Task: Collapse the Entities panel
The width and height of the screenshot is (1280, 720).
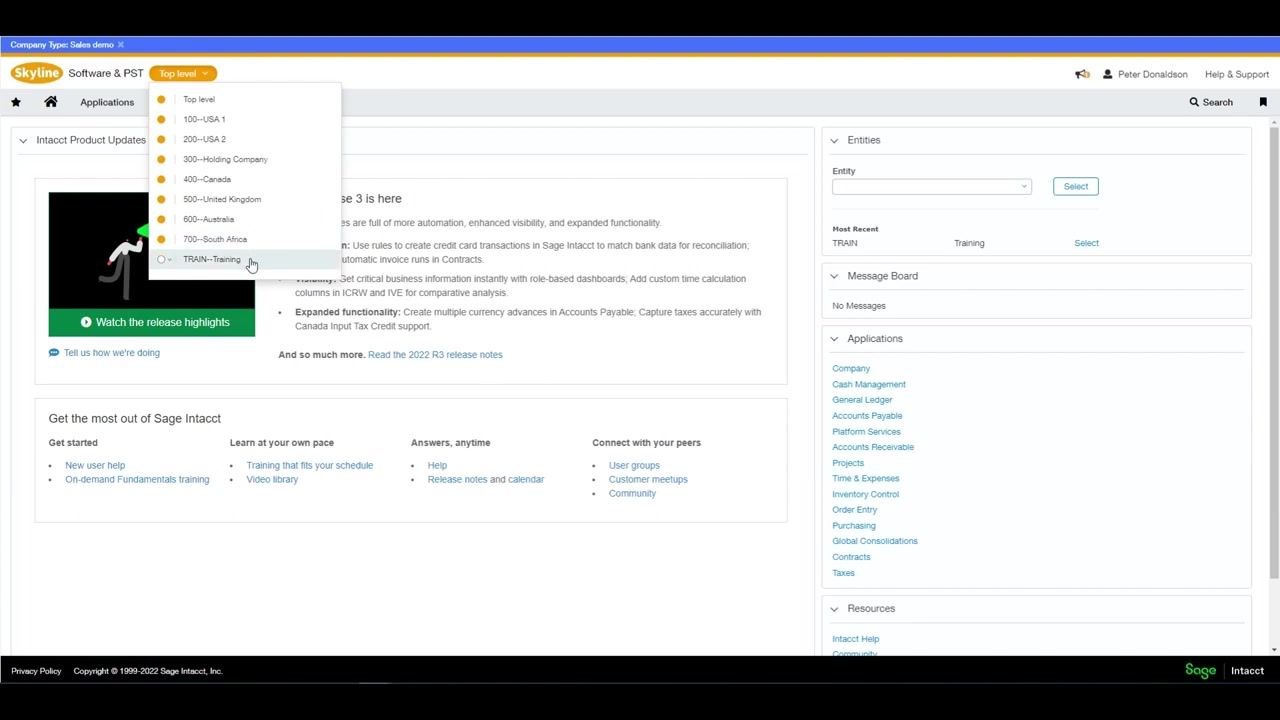Action: click(834, 141)
